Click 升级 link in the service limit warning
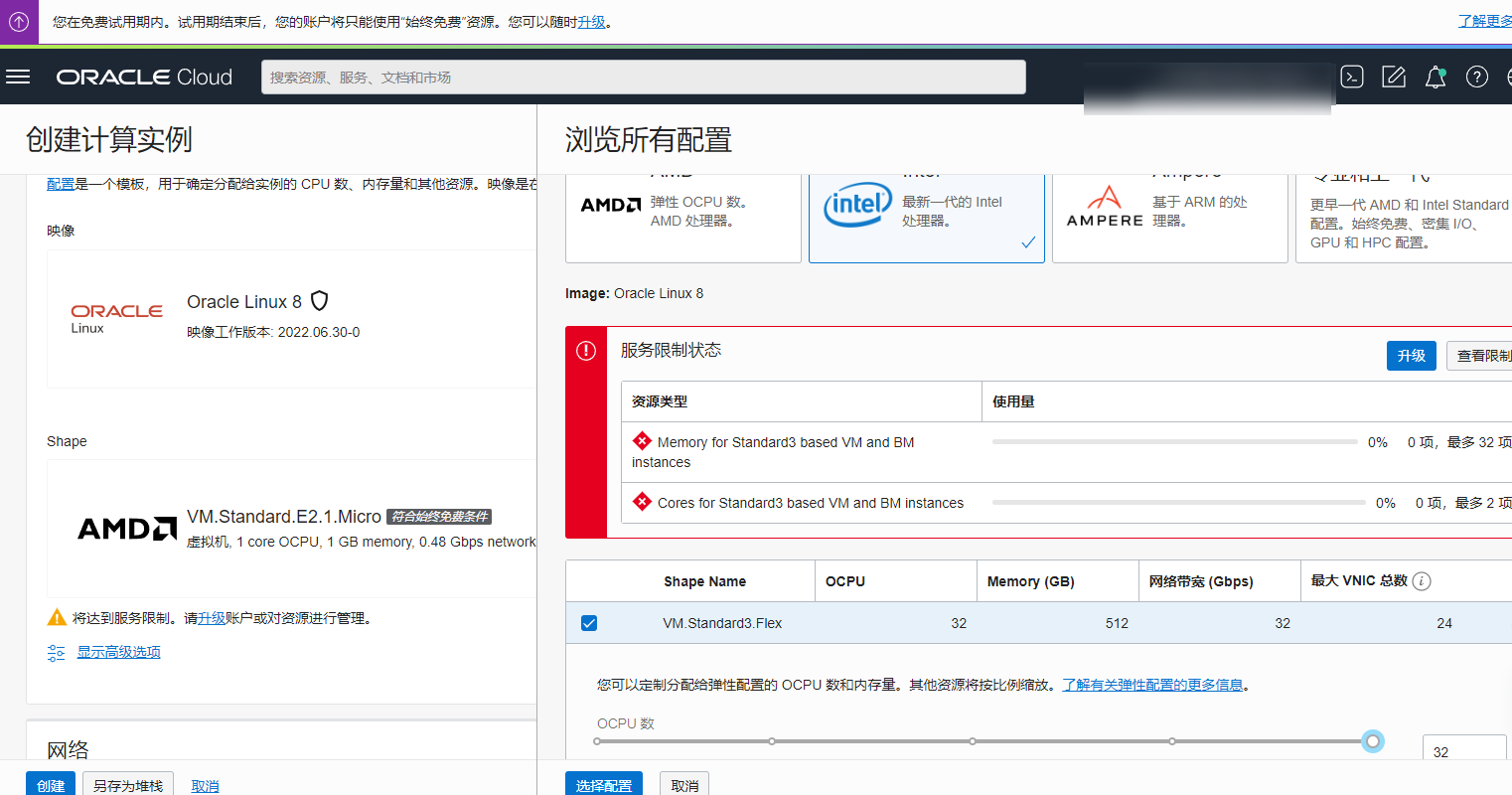The image size is (1512, 795). click(212, 618)
